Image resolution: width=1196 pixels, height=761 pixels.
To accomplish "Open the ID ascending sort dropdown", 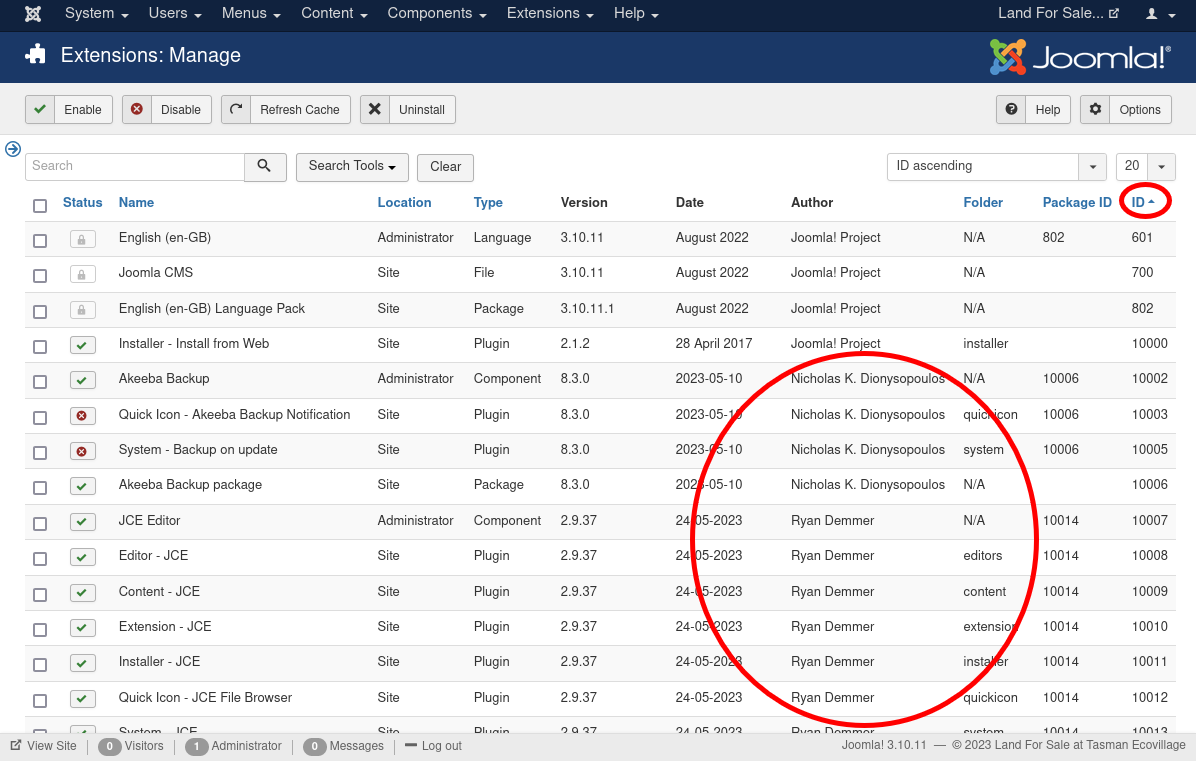I will pos(997,166).
